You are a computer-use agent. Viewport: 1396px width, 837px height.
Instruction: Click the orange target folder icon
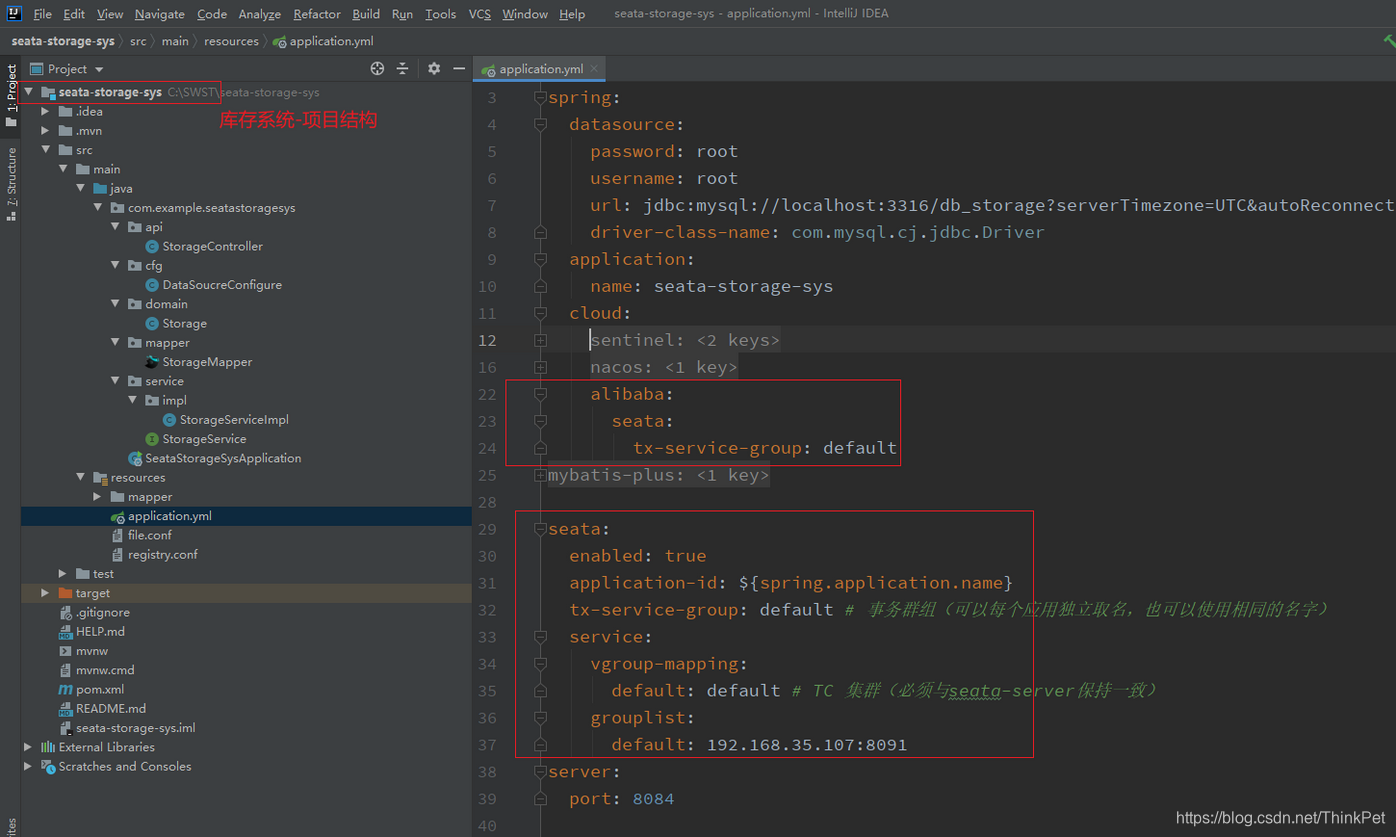tap(65, 593)
